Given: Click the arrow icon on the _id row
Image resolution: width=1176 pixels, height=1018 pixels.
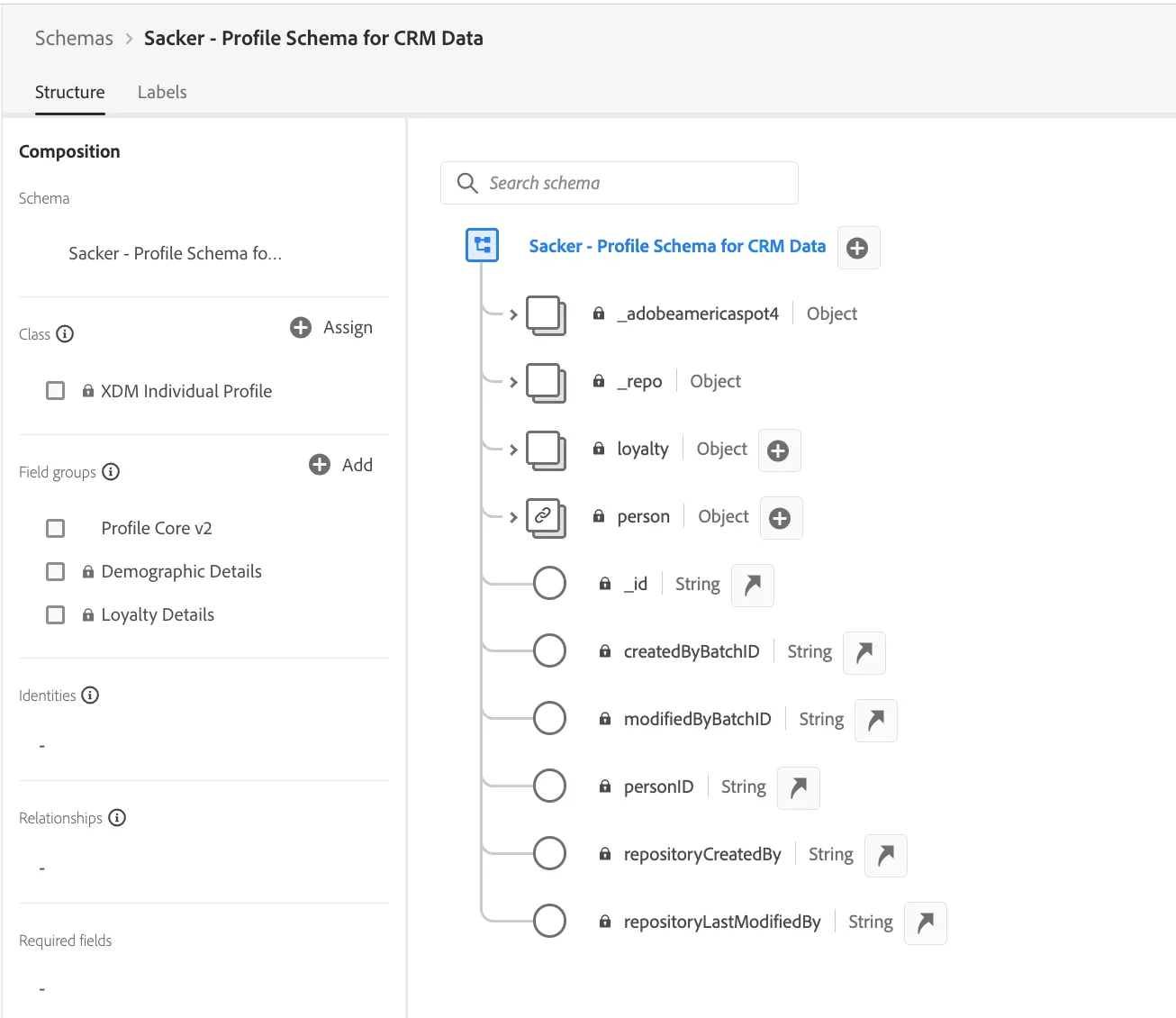Looking at the screenshot, I should (753, 586).
